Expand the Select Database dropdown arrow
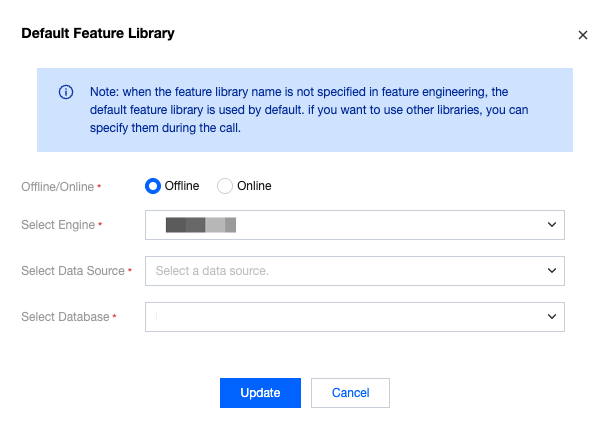 tap(551, 316)
